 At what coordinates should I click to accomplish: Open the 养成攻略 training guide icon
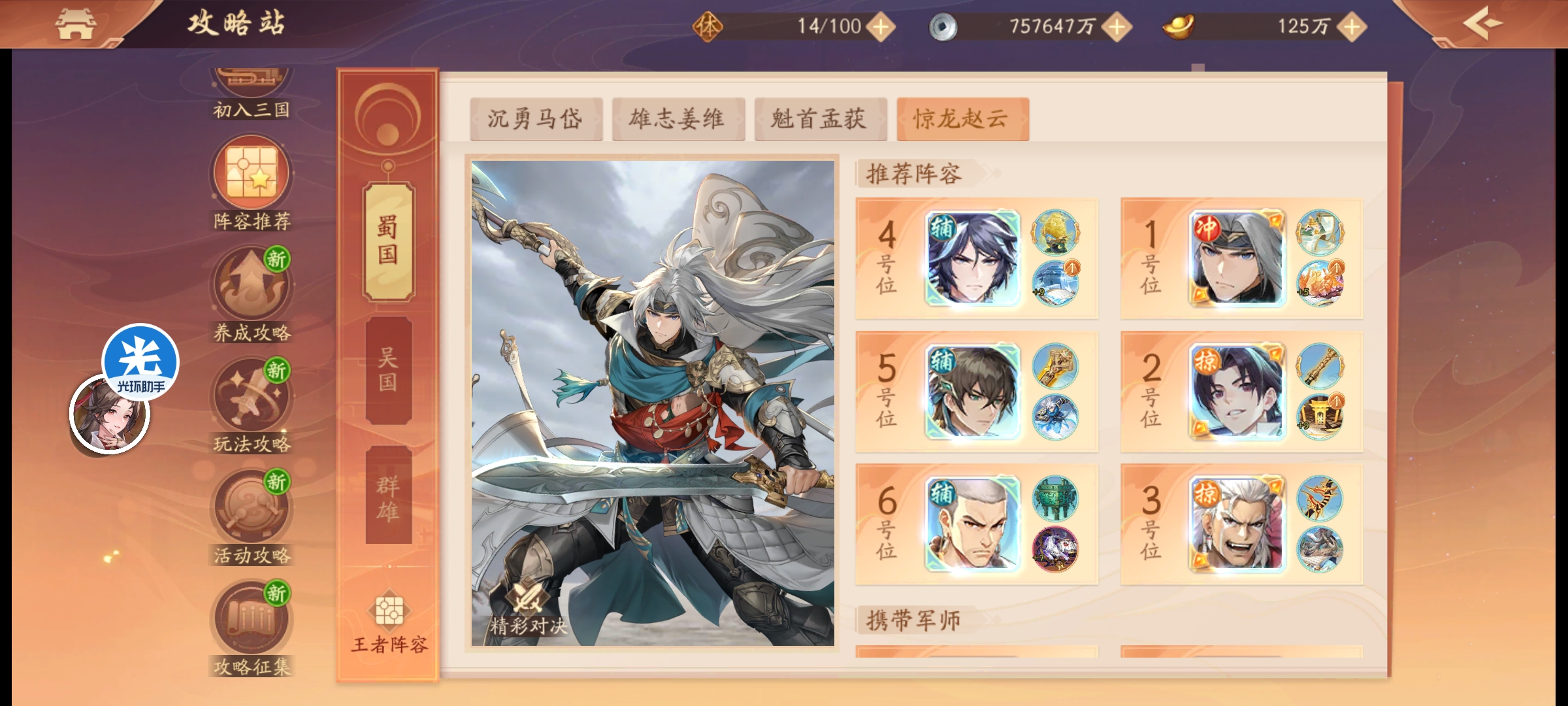(x=252, y=295)
